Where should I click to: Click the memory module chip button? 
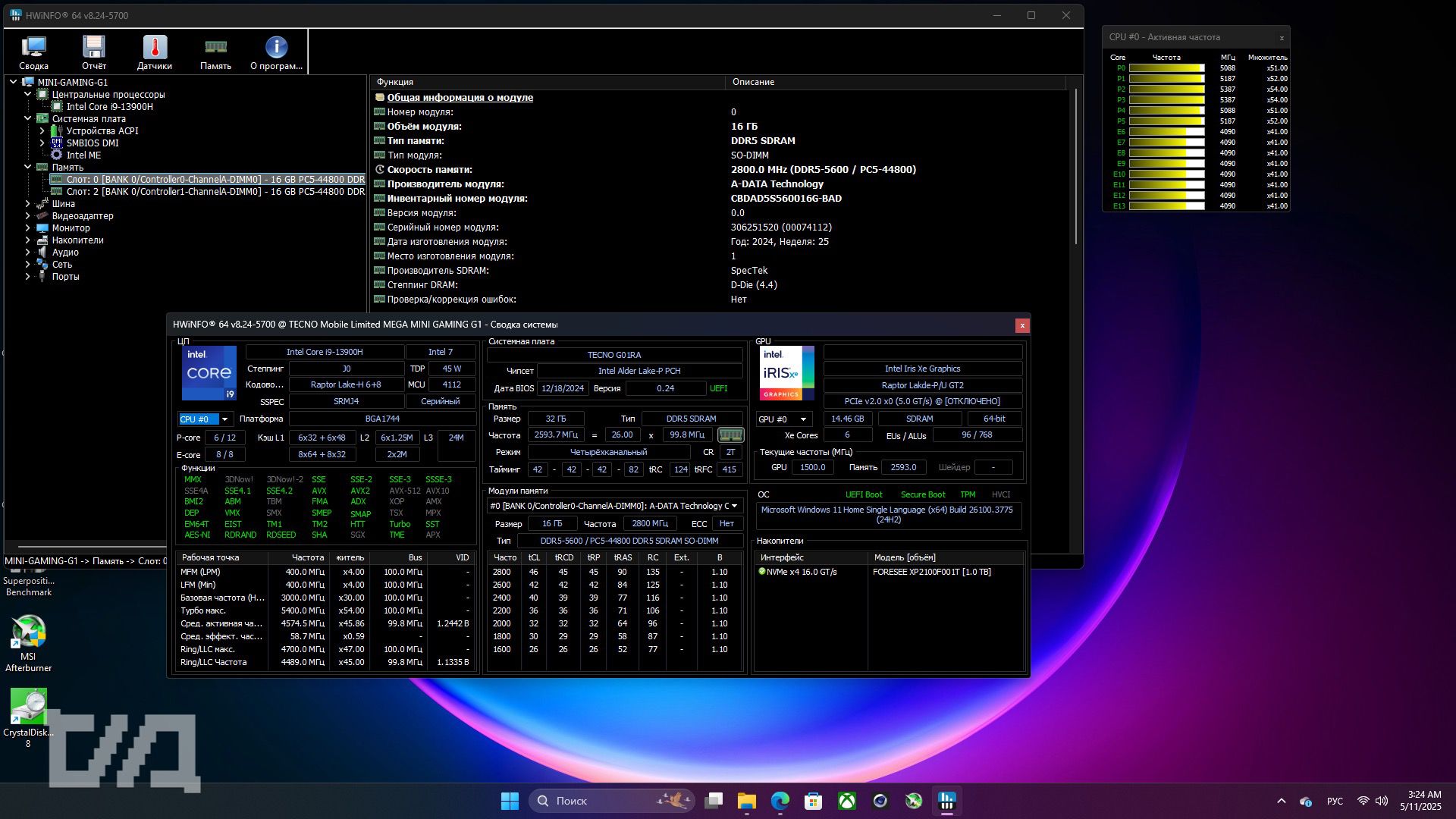coord(730,435)
